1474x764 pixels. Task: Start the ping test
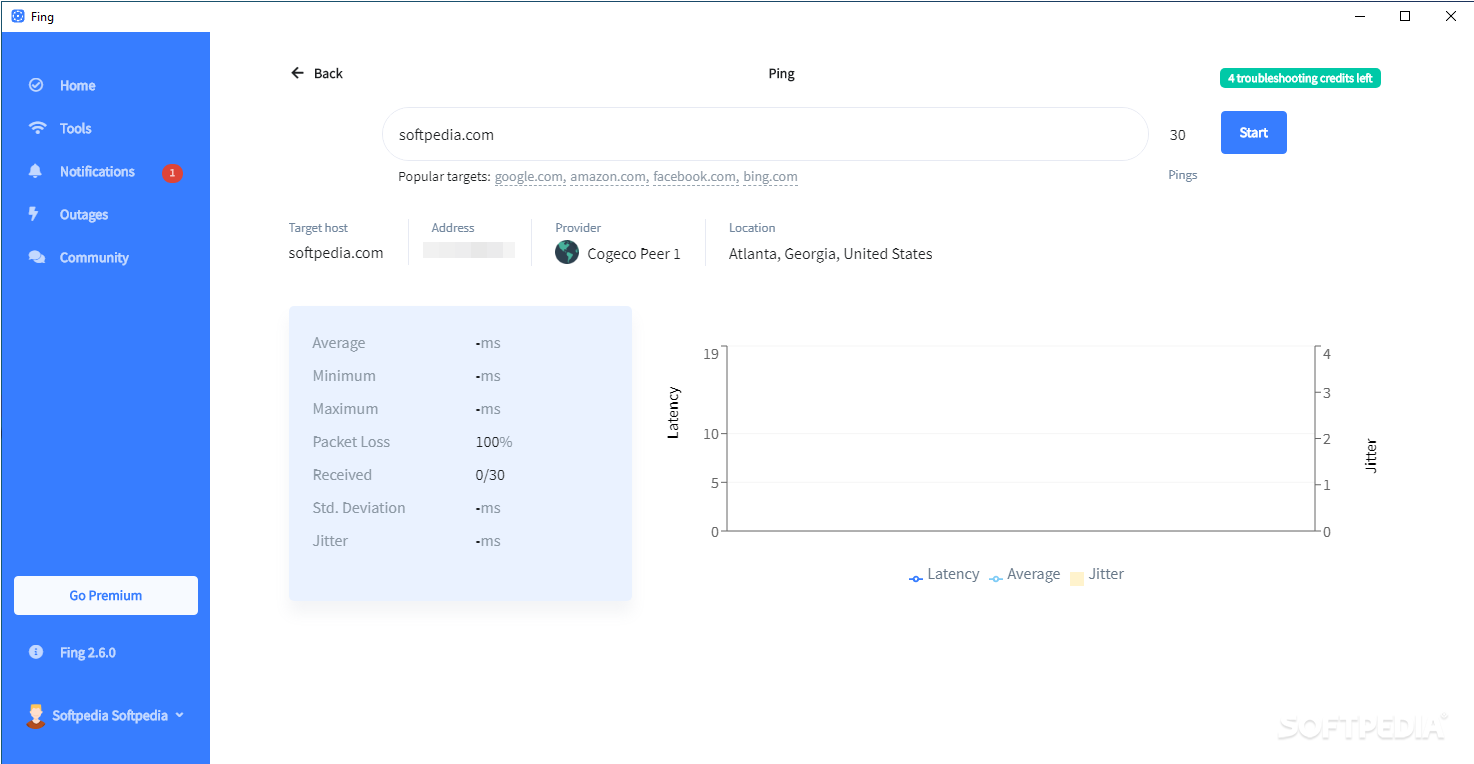coord(1254,133)
